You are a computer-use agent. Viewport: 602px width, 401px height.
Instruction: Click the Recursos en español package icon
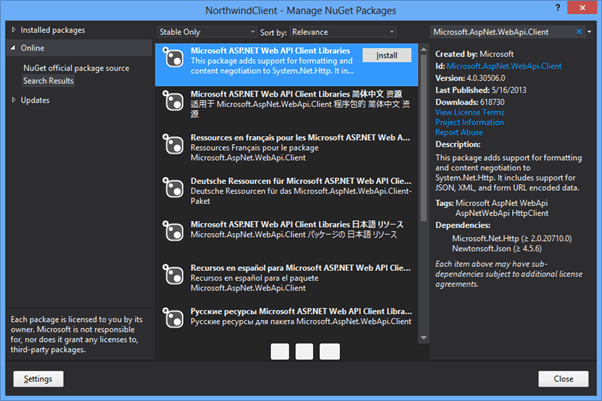point(171,273)
